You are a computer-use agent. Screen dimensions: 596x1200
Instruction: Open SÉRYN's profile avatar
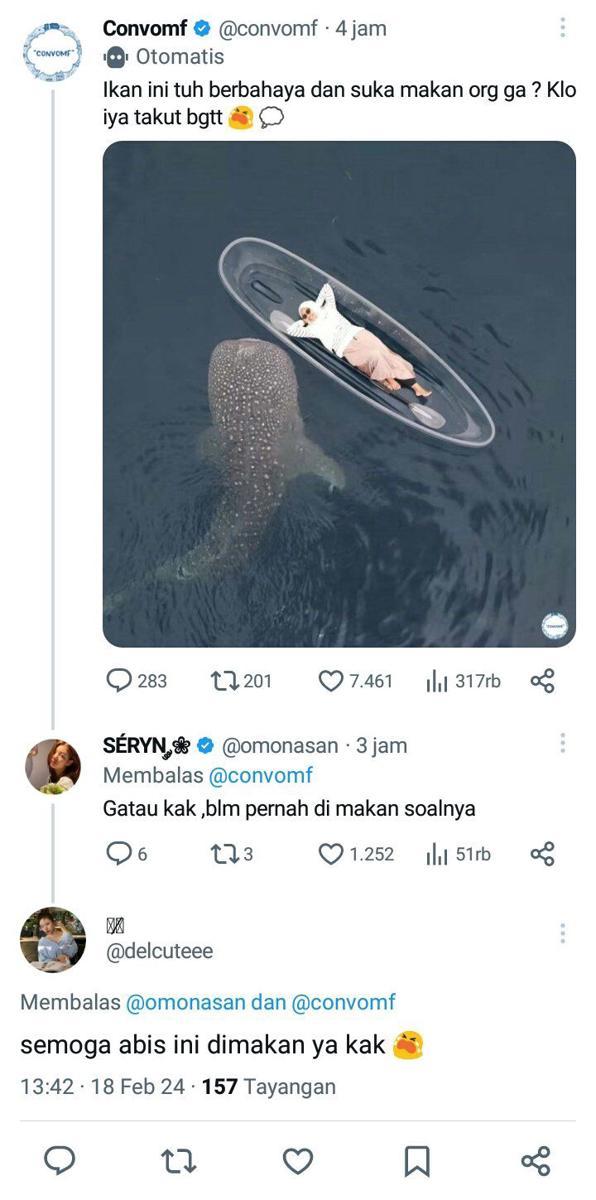(52, 766)
